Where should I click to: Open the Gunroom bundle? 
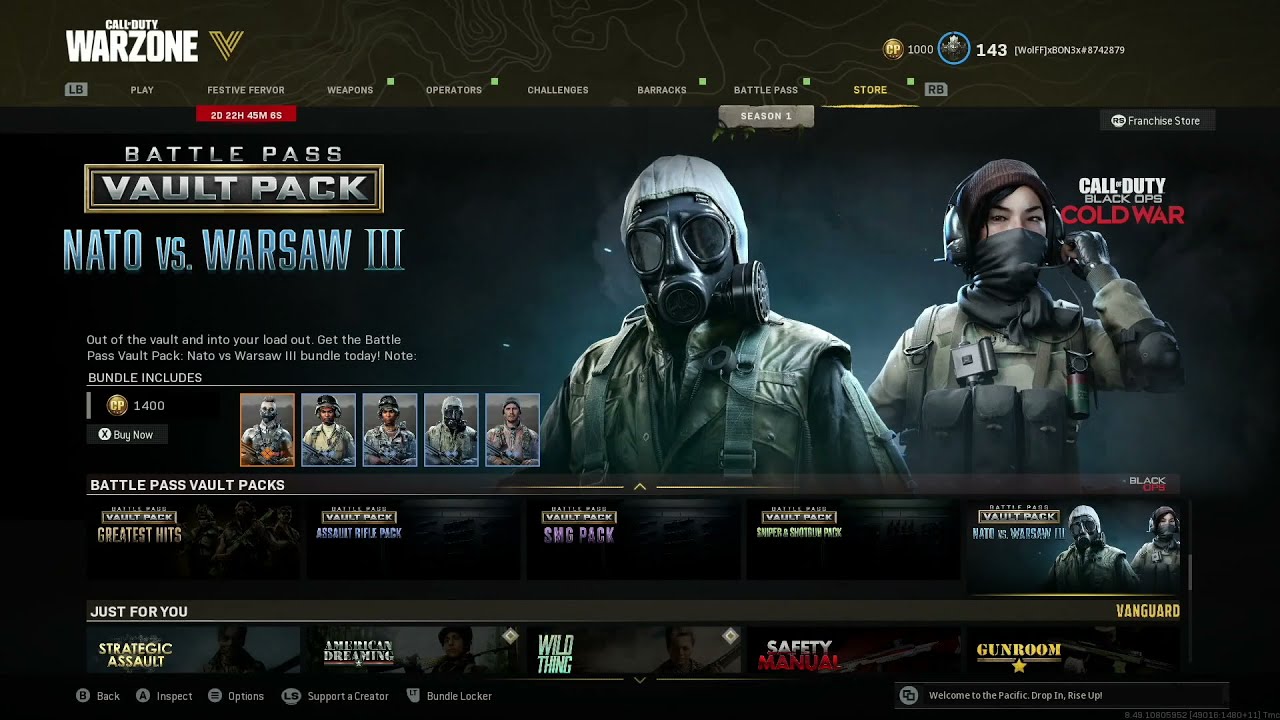coord(1073,649)
